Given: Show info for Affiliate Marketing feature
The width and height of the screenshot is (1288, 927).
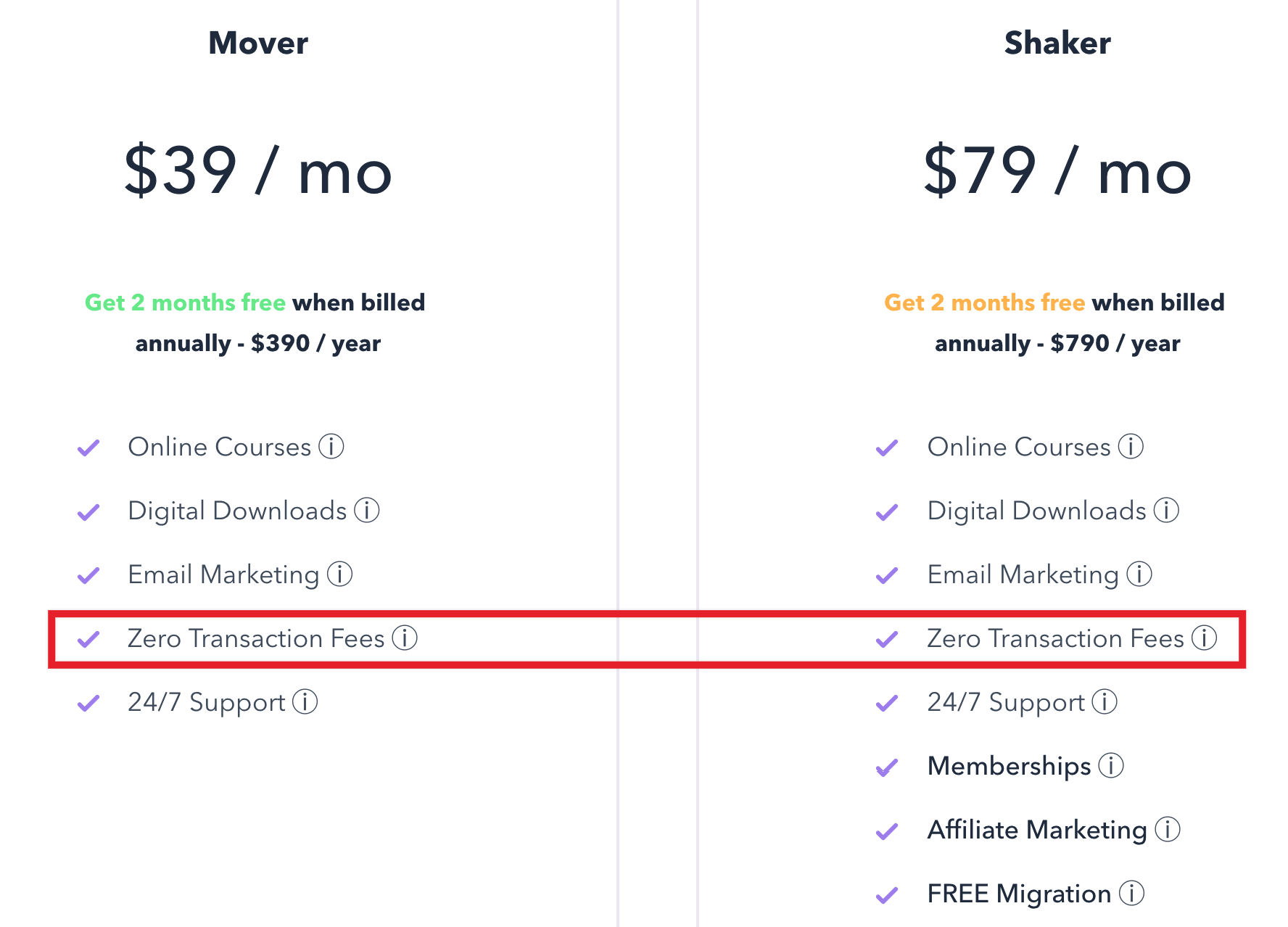Looking at the screenshot, I should pyautogui.click(x=1168, y=829).
